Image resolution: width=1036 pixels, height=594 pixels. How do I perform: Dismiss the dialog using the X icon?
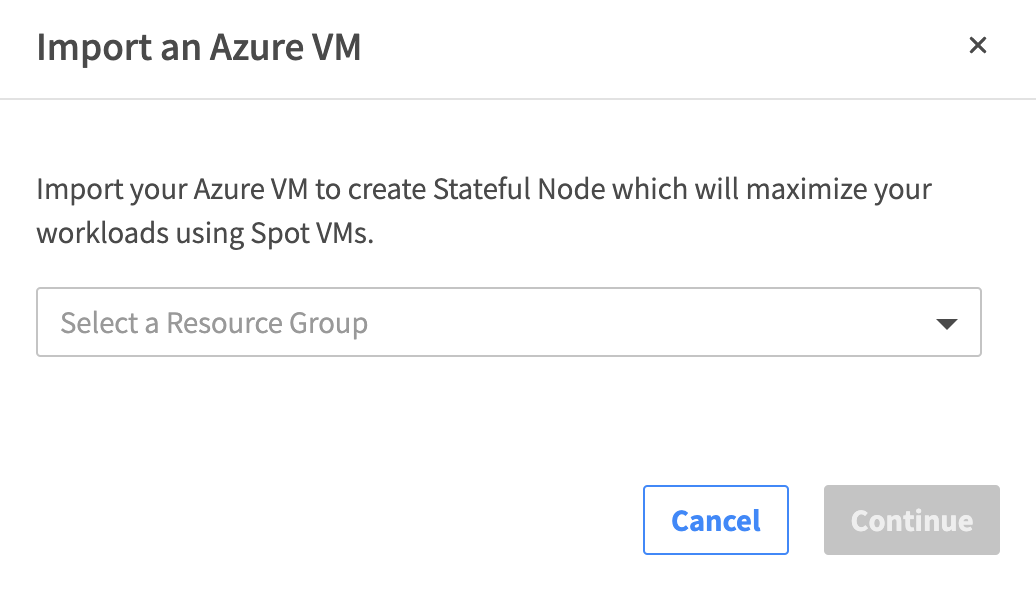978,45
